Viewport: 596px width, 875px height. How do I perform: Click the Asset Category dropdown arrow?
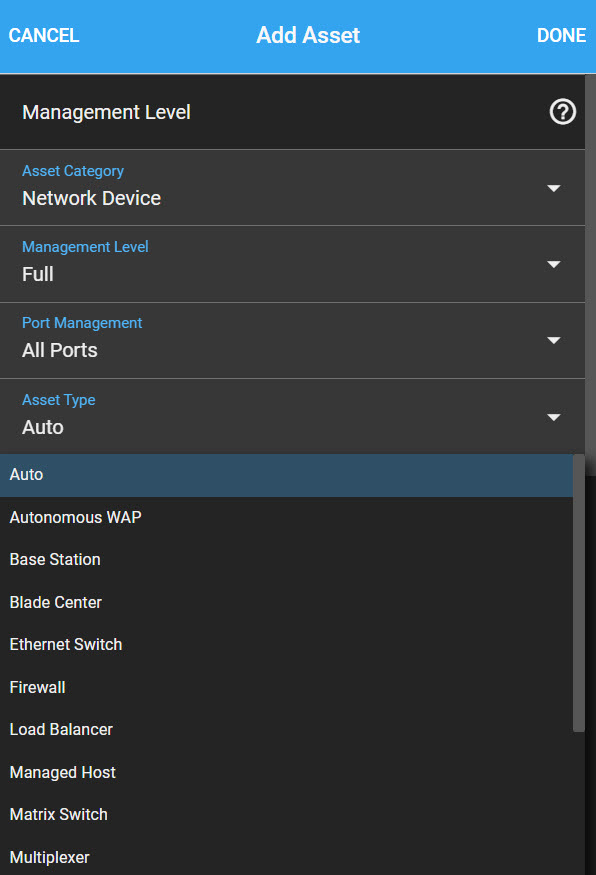554,188
